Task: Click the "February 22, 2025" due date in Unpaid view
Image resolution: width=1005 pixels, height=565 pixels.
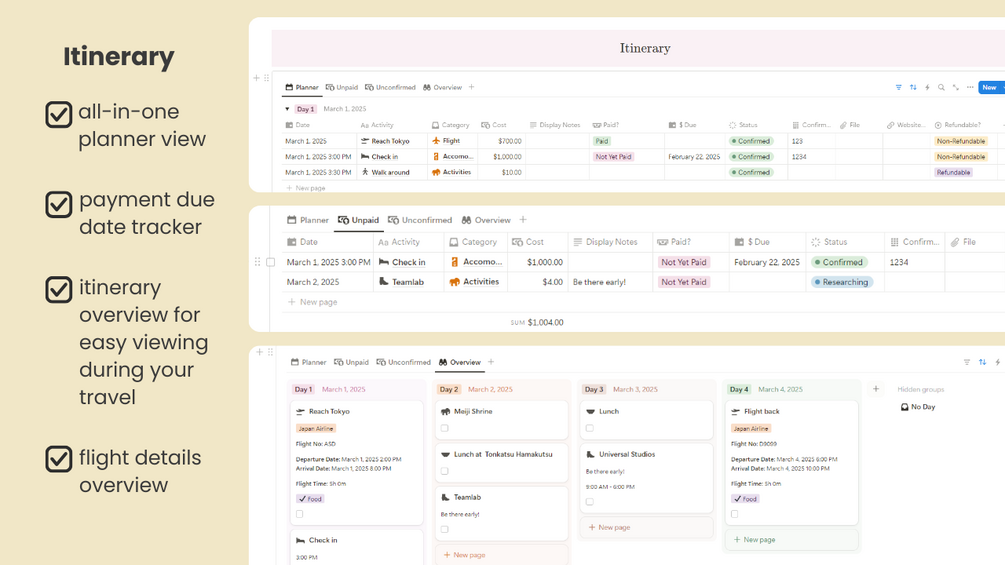Action: (767, 262)
